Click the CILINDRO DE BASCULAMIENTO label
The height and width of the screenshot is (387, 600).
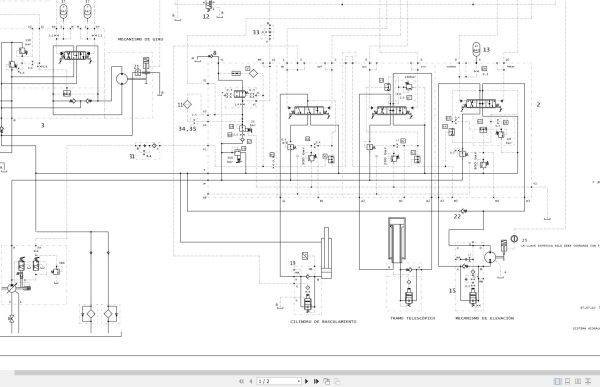[x=323, y=322]
